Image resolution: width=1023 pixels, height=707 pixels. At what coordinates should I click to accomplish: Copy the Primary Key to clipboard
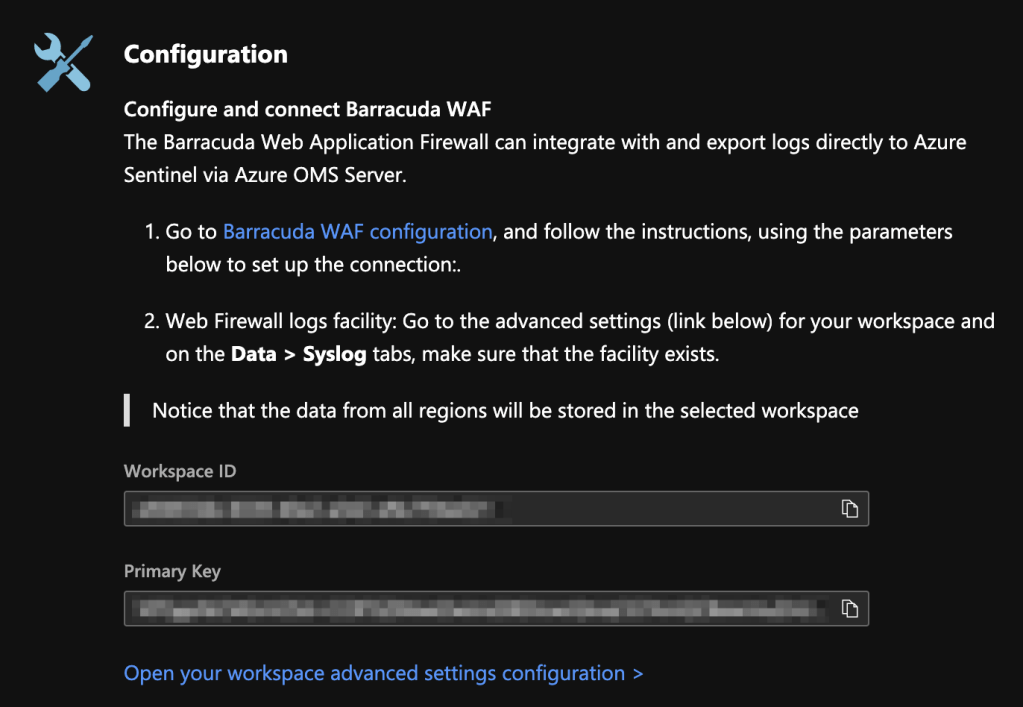(849, 608)
